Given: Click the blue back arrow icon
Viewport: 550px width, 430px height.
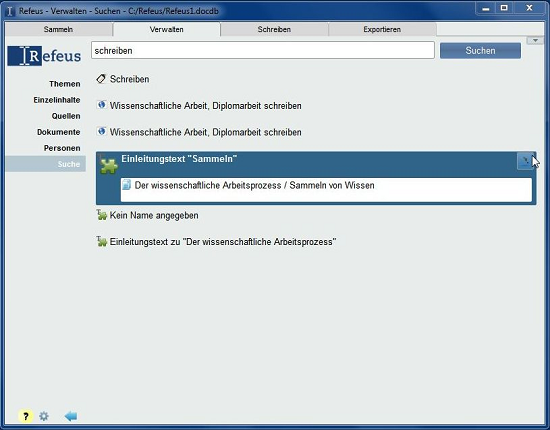Looking at the screenshot, I should coord(71,416).
